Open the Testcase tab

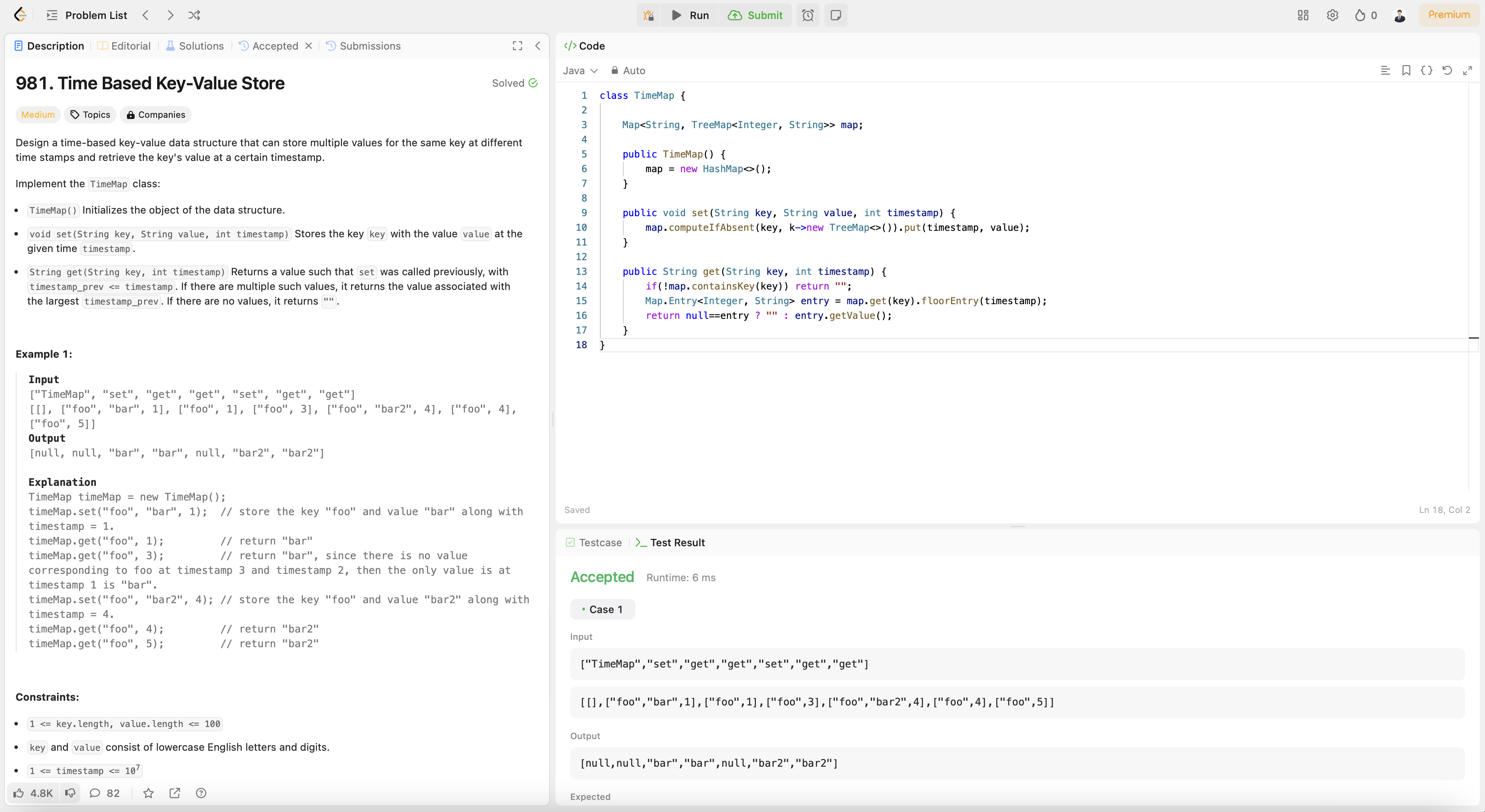[x=594, y=542]
